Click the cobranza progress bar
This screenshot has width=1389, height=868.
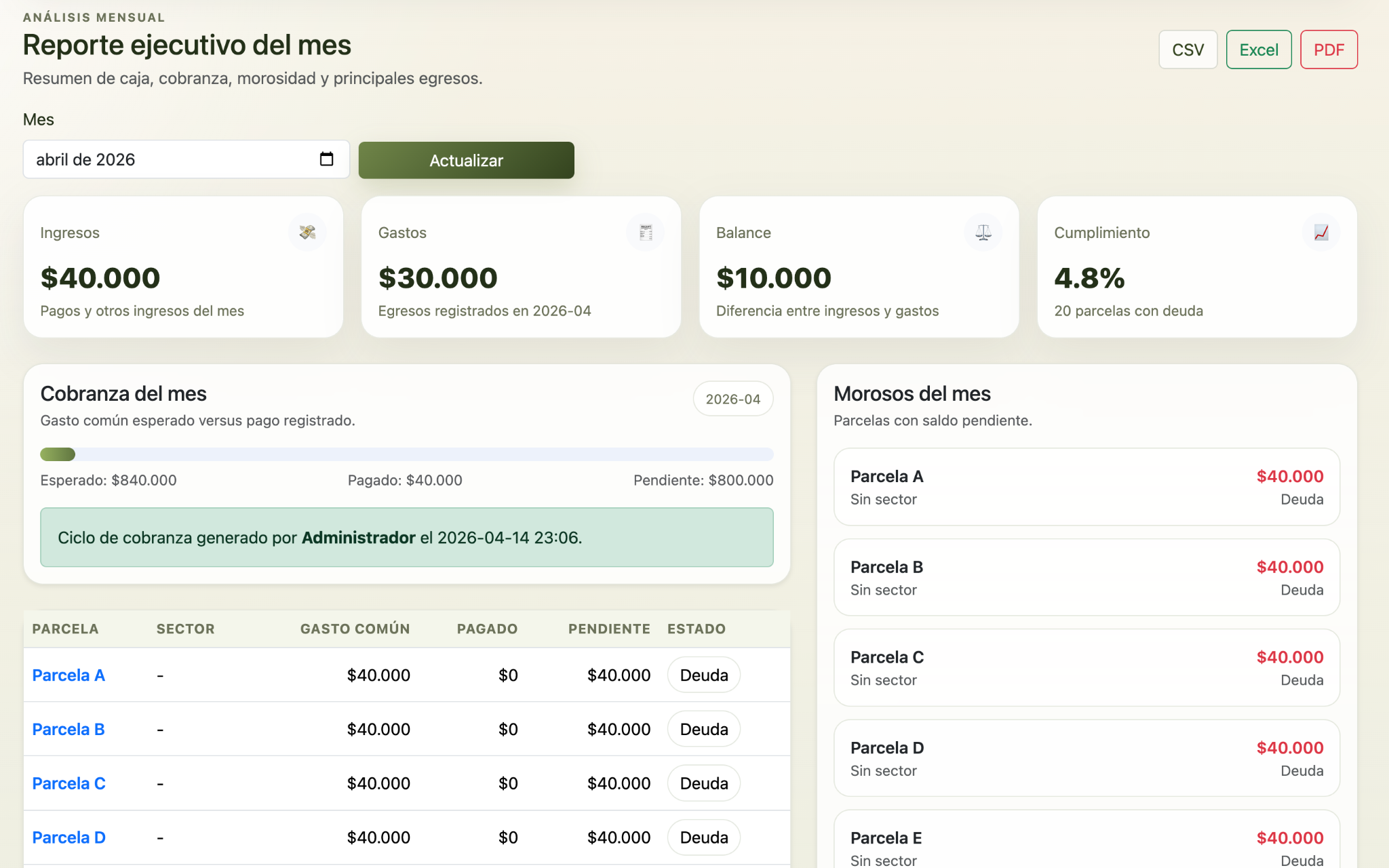tap(406, 454)
